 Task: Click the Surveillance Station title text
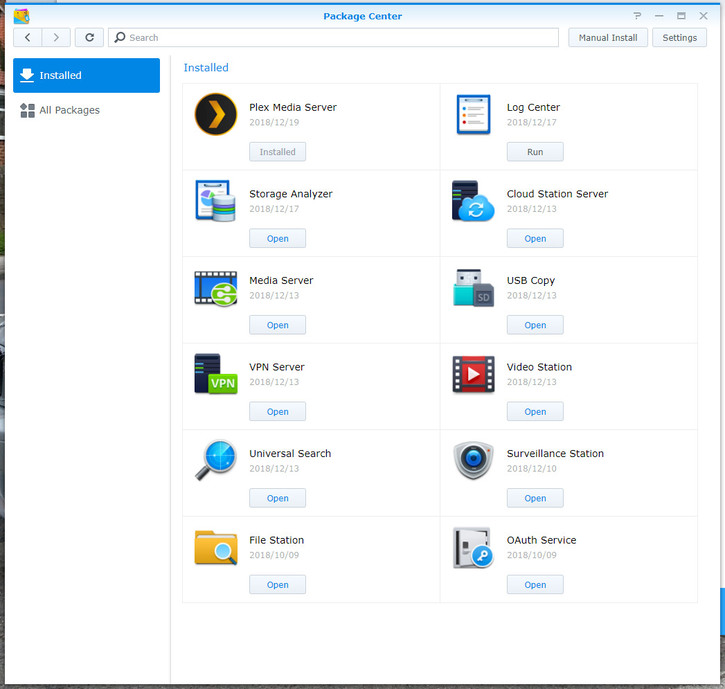click(x=555, y=453)
